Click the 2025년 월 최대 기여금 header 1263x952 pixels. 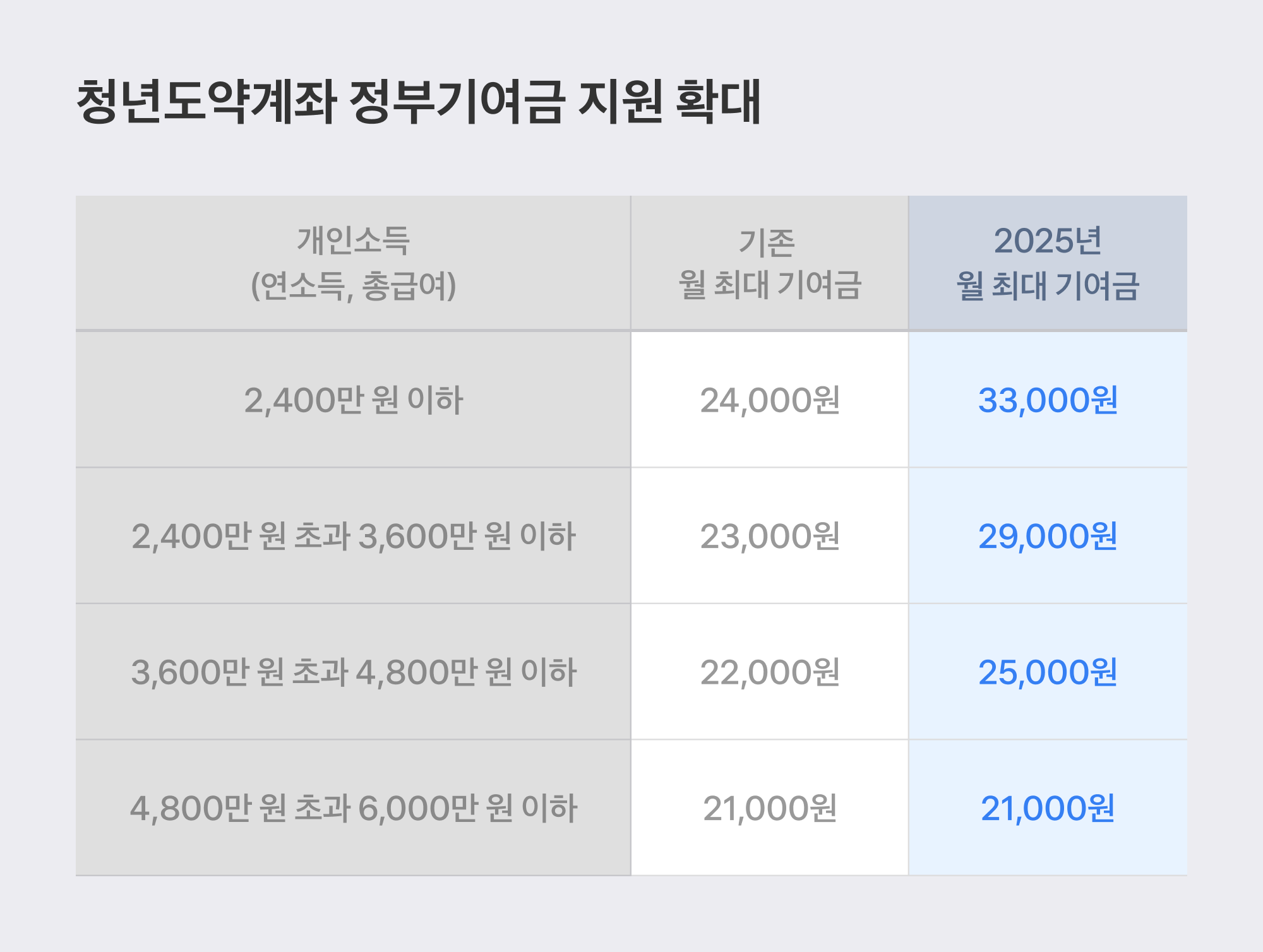[x=1048, y=263]
